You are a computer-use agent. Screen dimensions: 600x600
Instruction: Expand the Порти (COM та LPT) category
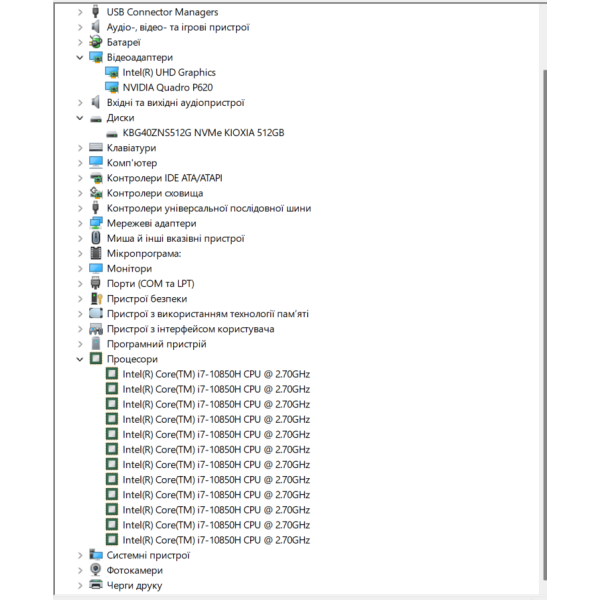coord(80,284)
